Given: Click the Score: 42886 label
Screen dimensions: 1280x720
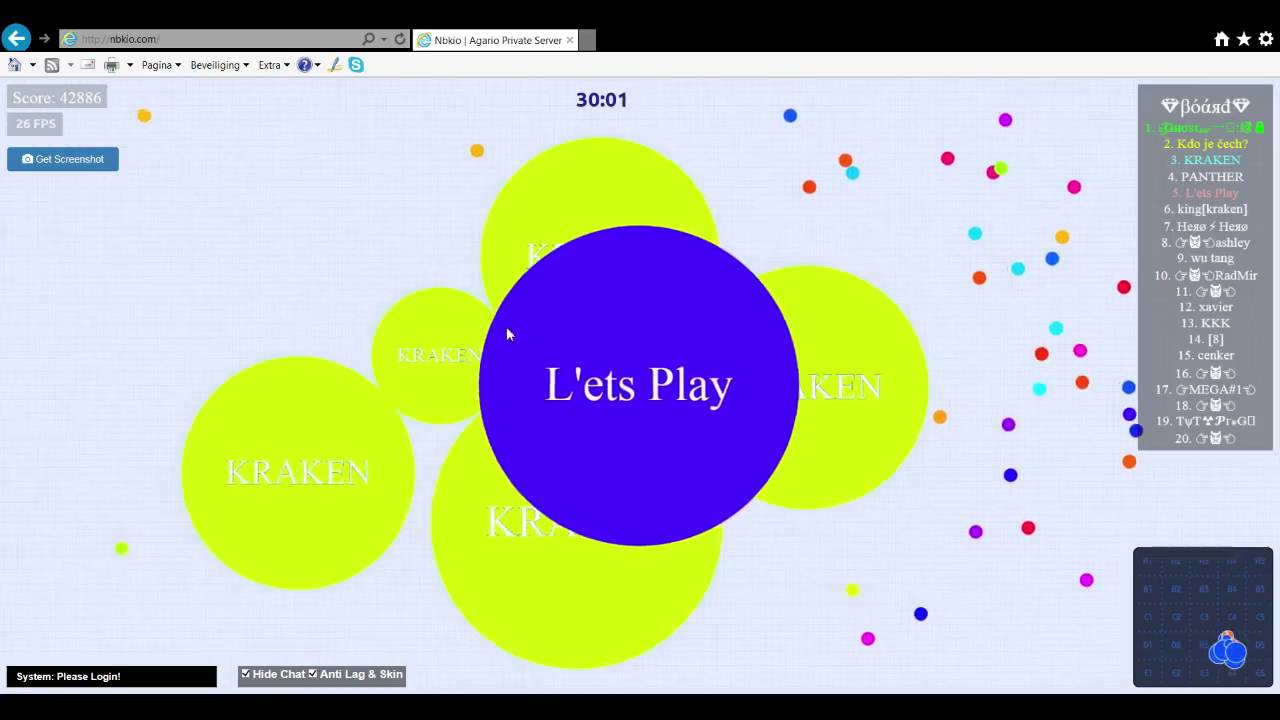Looking at the screenshot, I should coord(57,98).
